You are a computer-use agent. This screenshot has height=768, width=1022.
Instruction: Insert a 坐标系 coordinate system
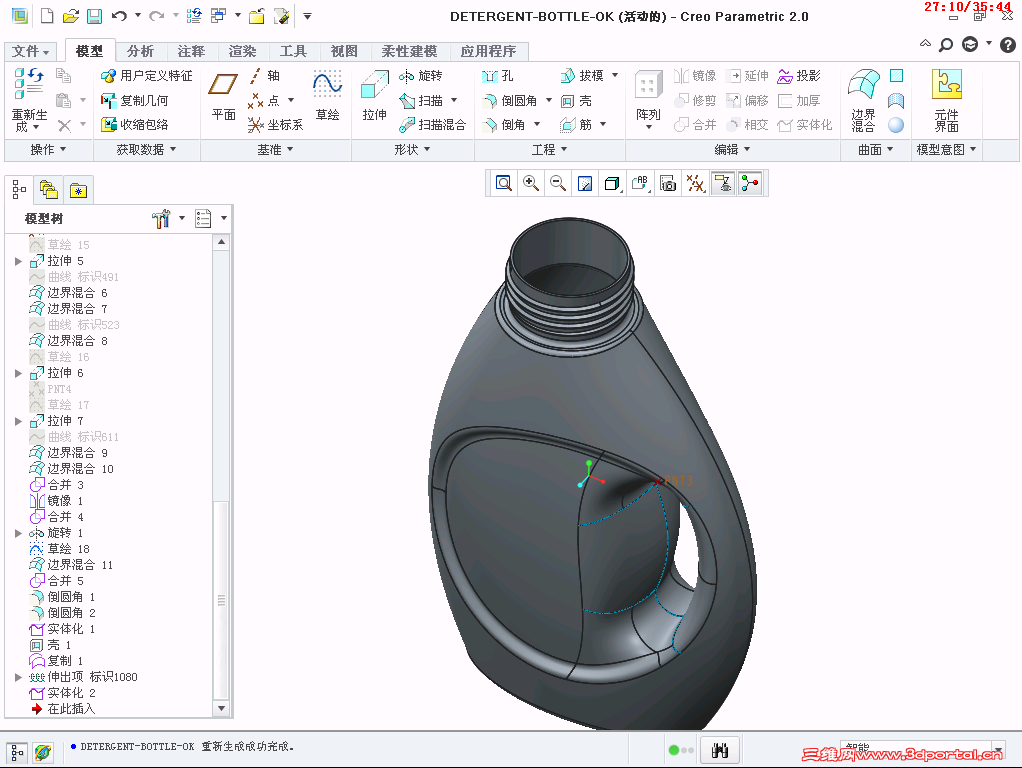click(x=275, y=125)
